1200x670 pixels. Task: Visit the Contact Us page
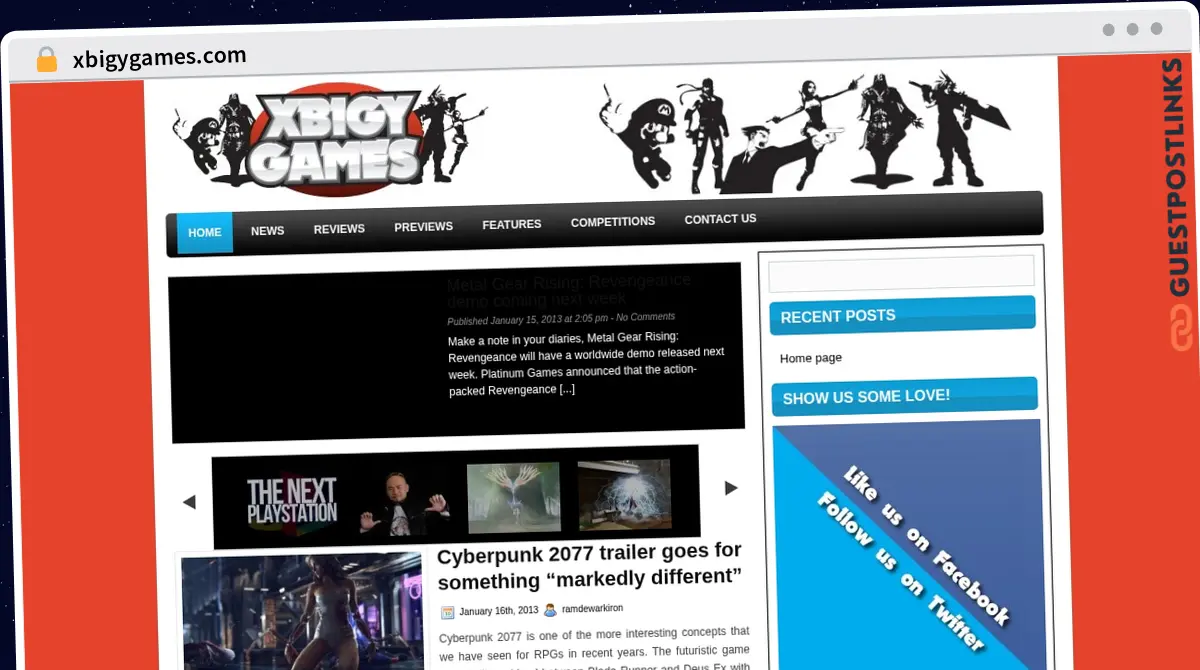click(720, 219)
